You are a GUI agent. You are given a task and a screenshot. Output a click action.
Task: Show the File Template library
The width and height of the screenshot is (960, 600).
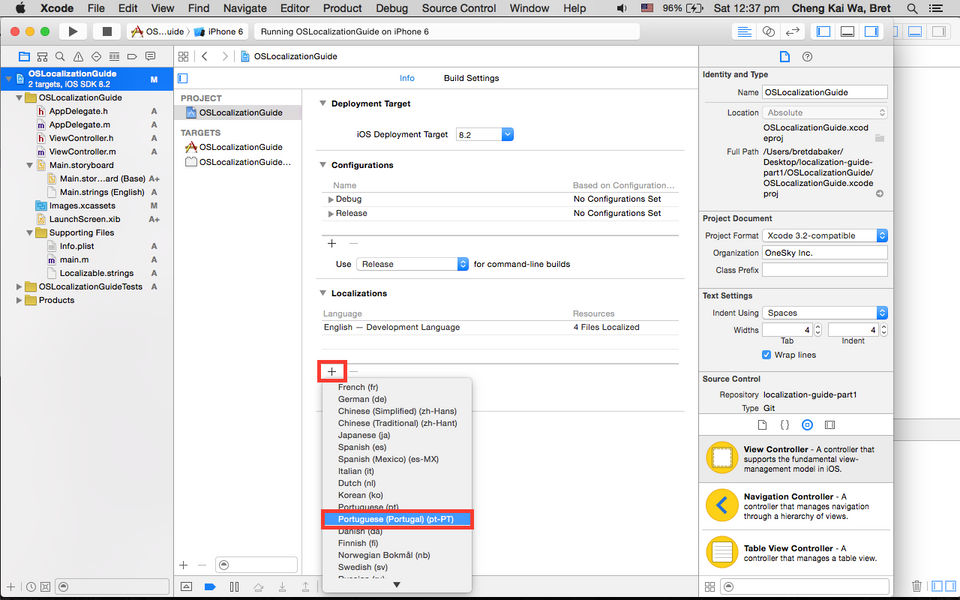click(762, 425)
